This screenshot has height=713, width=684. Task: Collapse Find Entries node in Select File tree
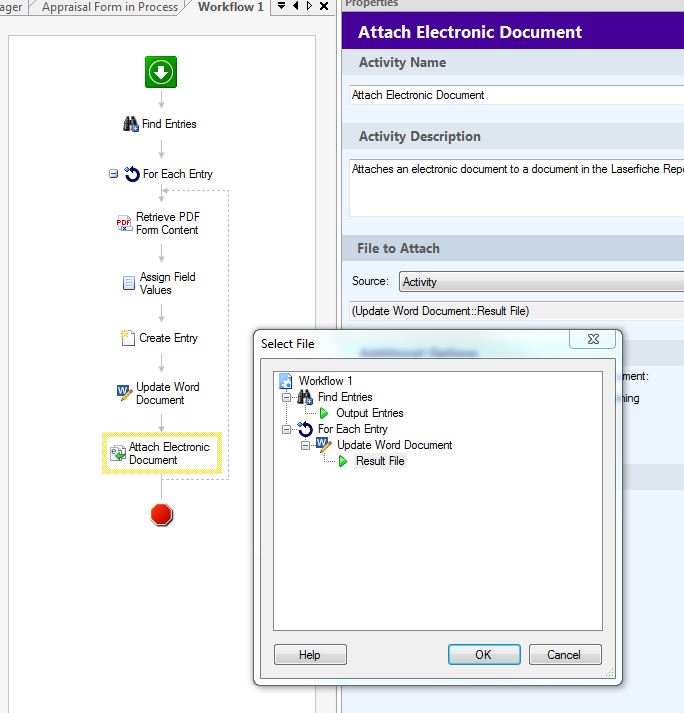pos(287,397)
